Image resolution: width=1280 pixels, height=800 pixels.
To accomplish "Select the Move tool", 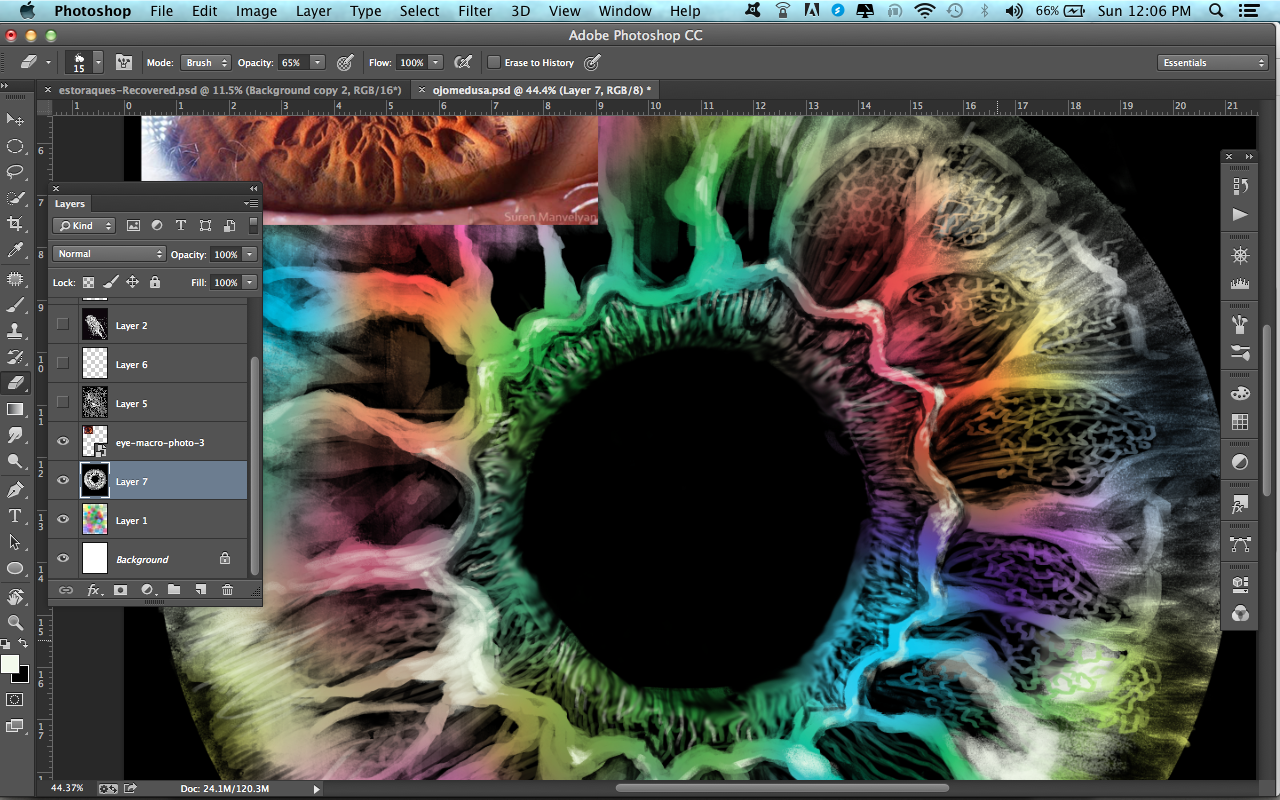I will click(15, 120).
